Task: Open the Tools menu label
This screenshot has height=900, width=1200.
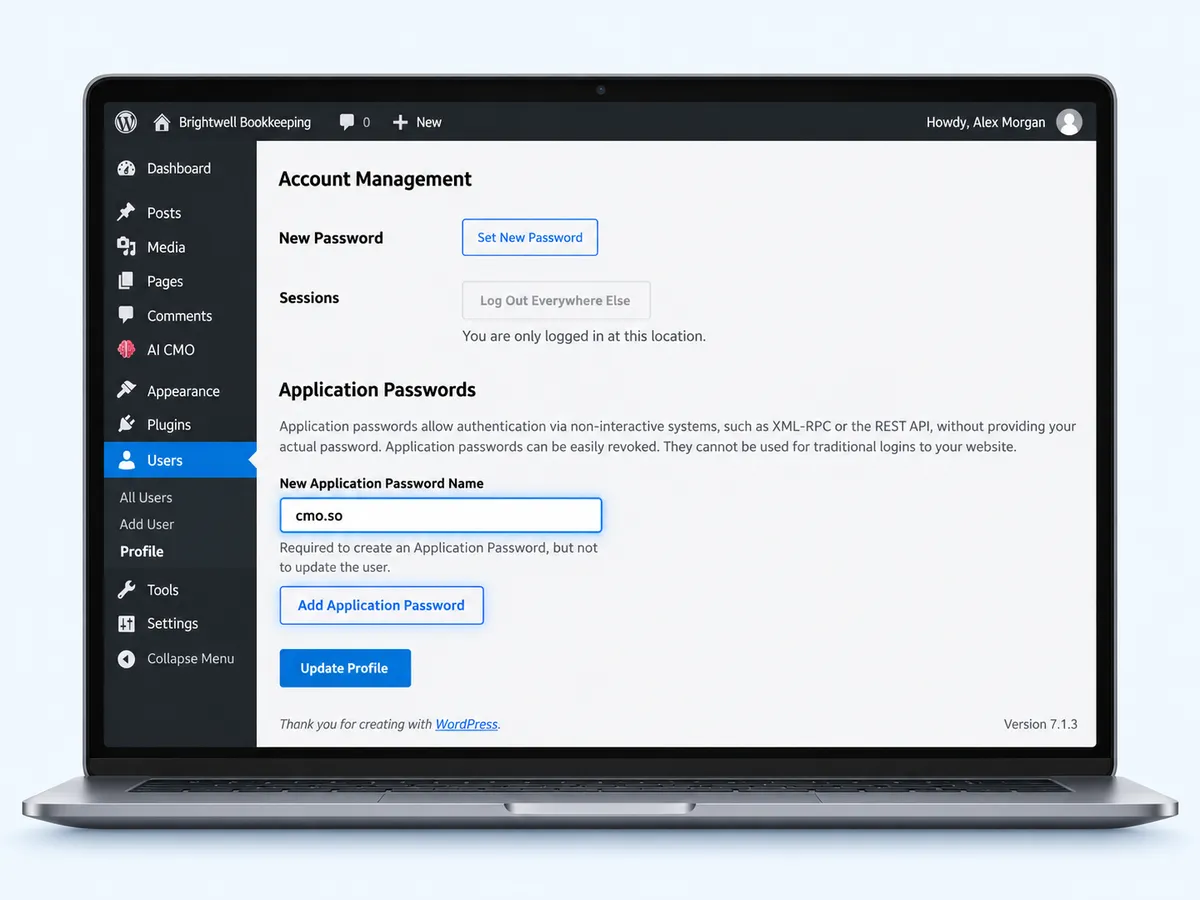Action: point(163,589)
